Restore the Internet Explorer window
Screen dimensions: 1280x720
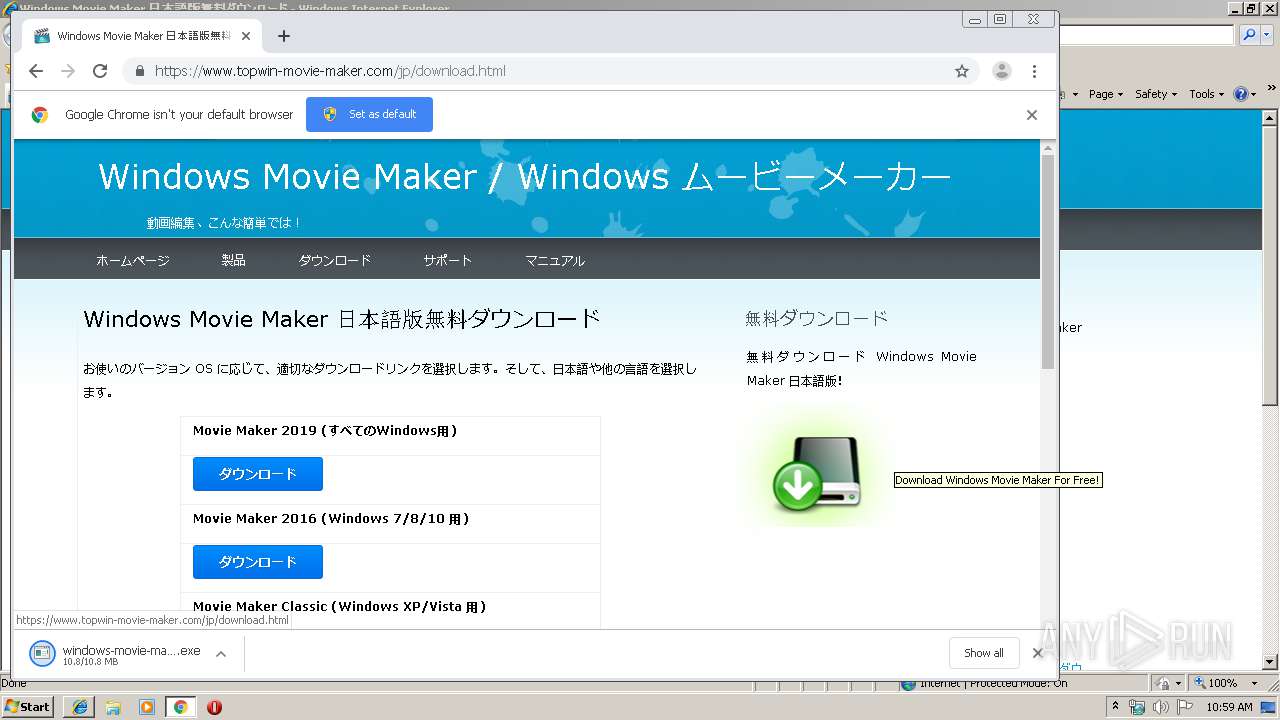pos(1251,8)
